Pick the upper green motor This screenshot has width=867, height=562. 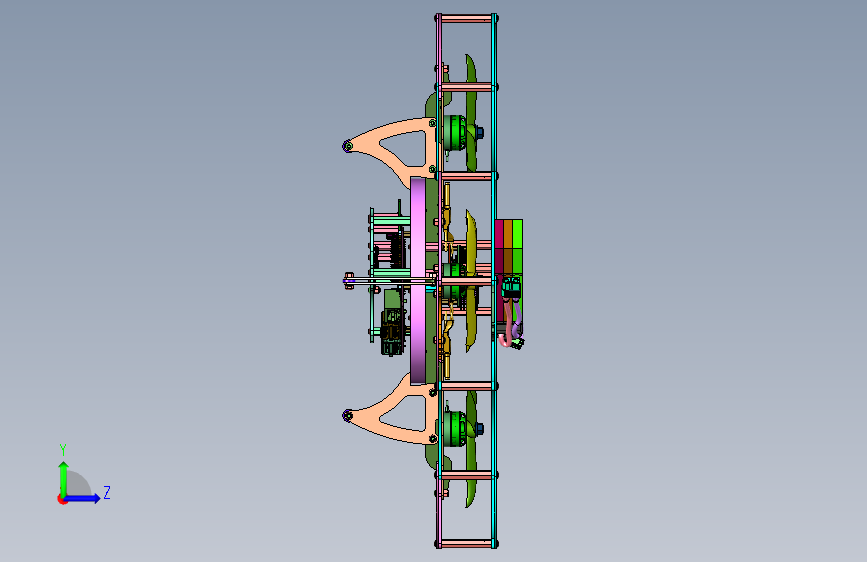point(456,133)
